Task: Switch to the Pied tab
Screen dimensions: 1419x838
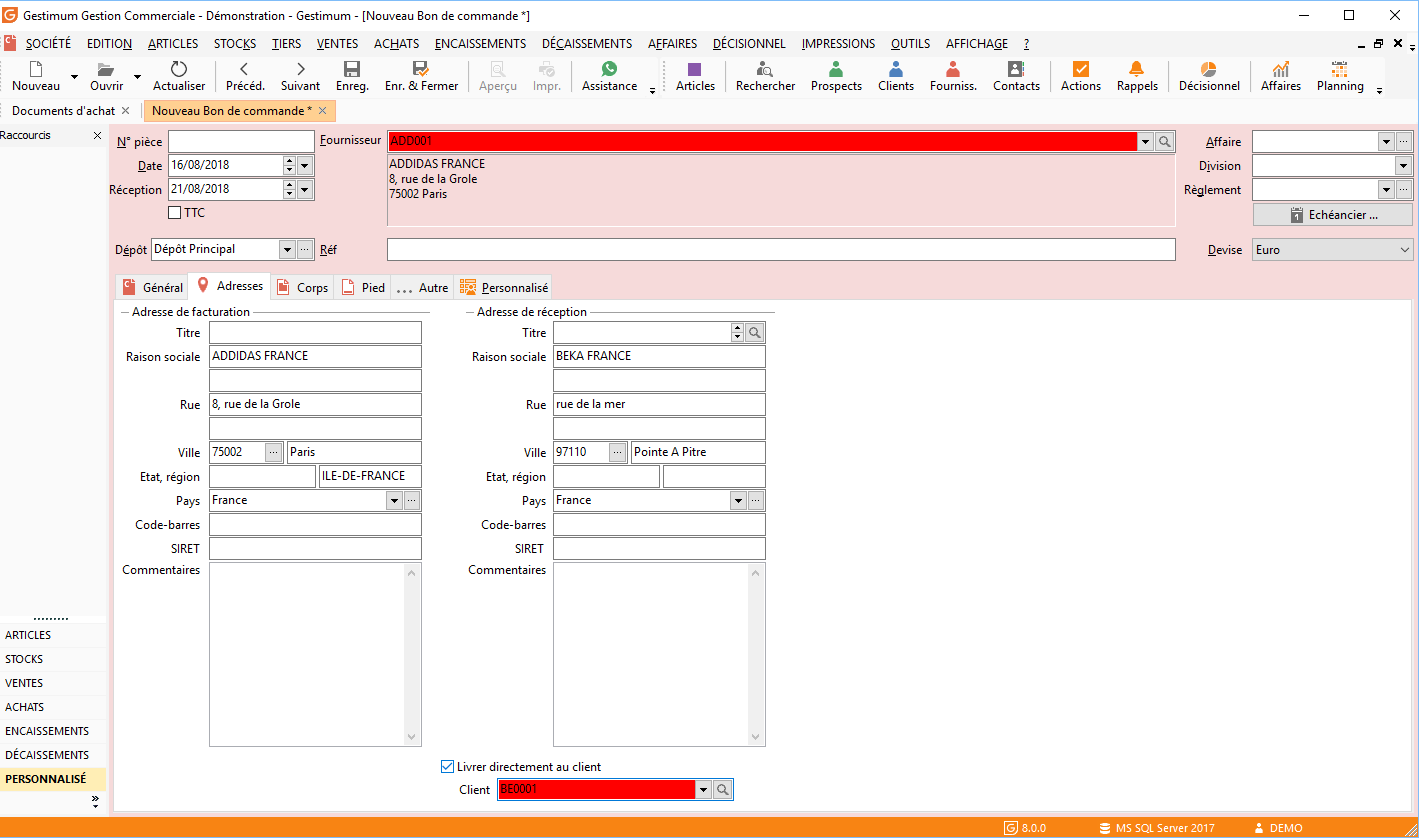Action: 363,287
